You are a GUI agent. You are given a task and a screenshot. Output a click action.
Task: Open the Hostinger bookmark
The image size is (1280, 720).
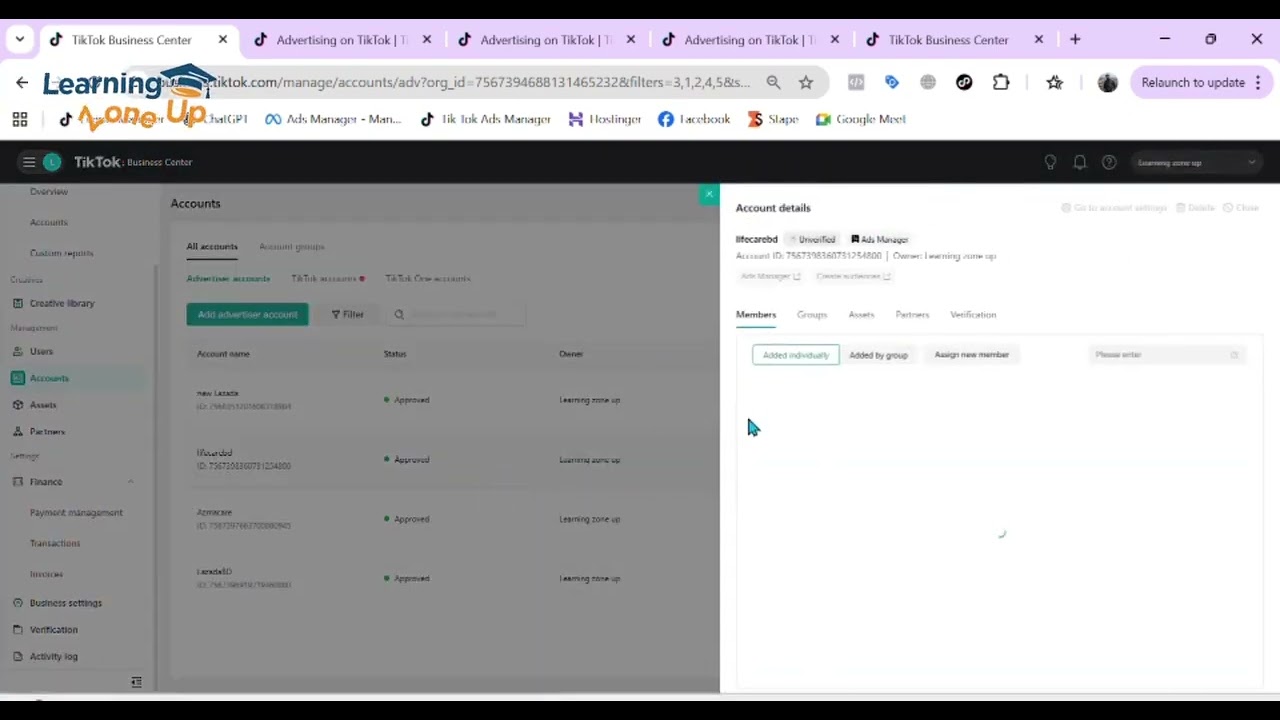click(x=604, y=119)
